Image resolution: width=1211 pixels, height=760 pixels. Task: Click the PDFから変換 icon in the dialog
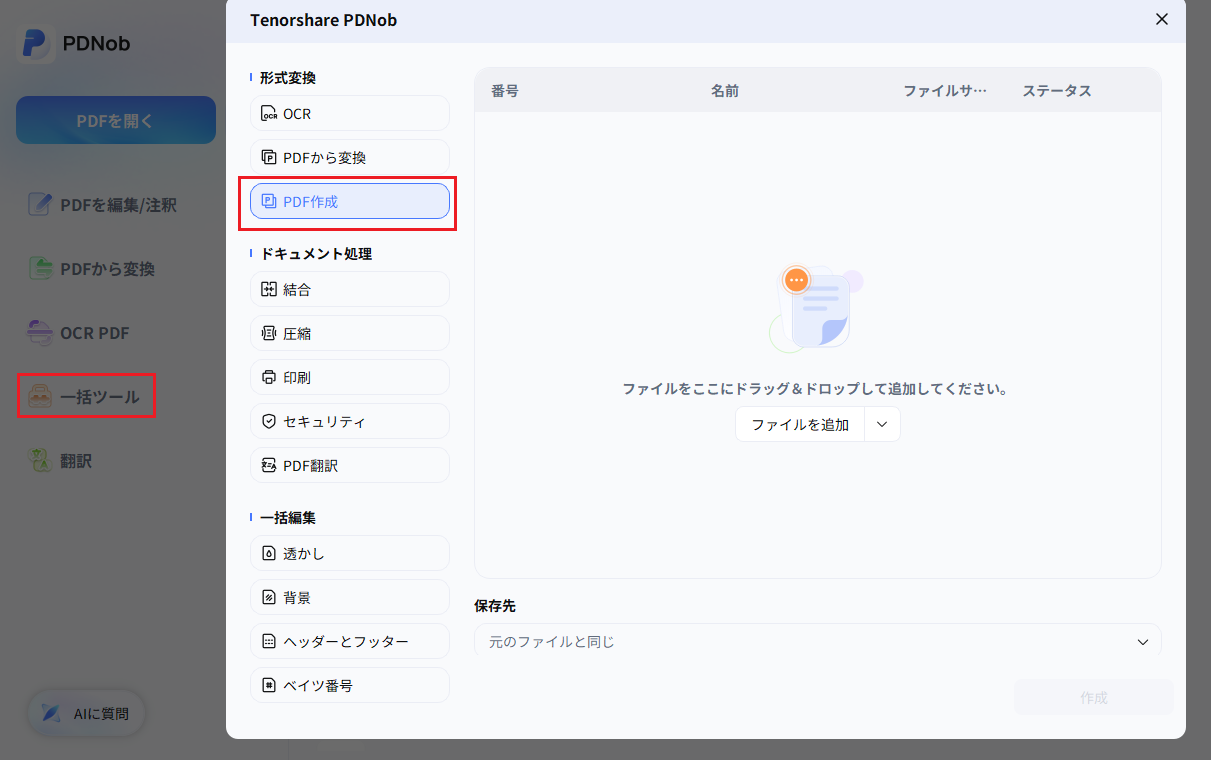pos(268,158)
